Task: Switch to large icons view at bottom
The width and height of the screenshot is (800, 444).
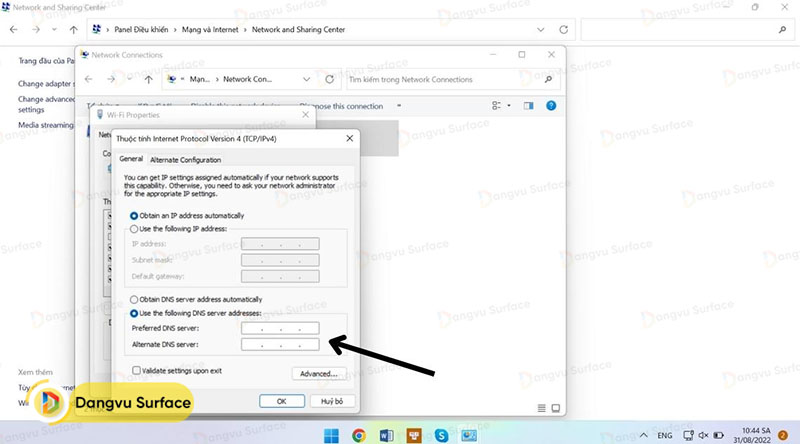Action: coord(556,408)
